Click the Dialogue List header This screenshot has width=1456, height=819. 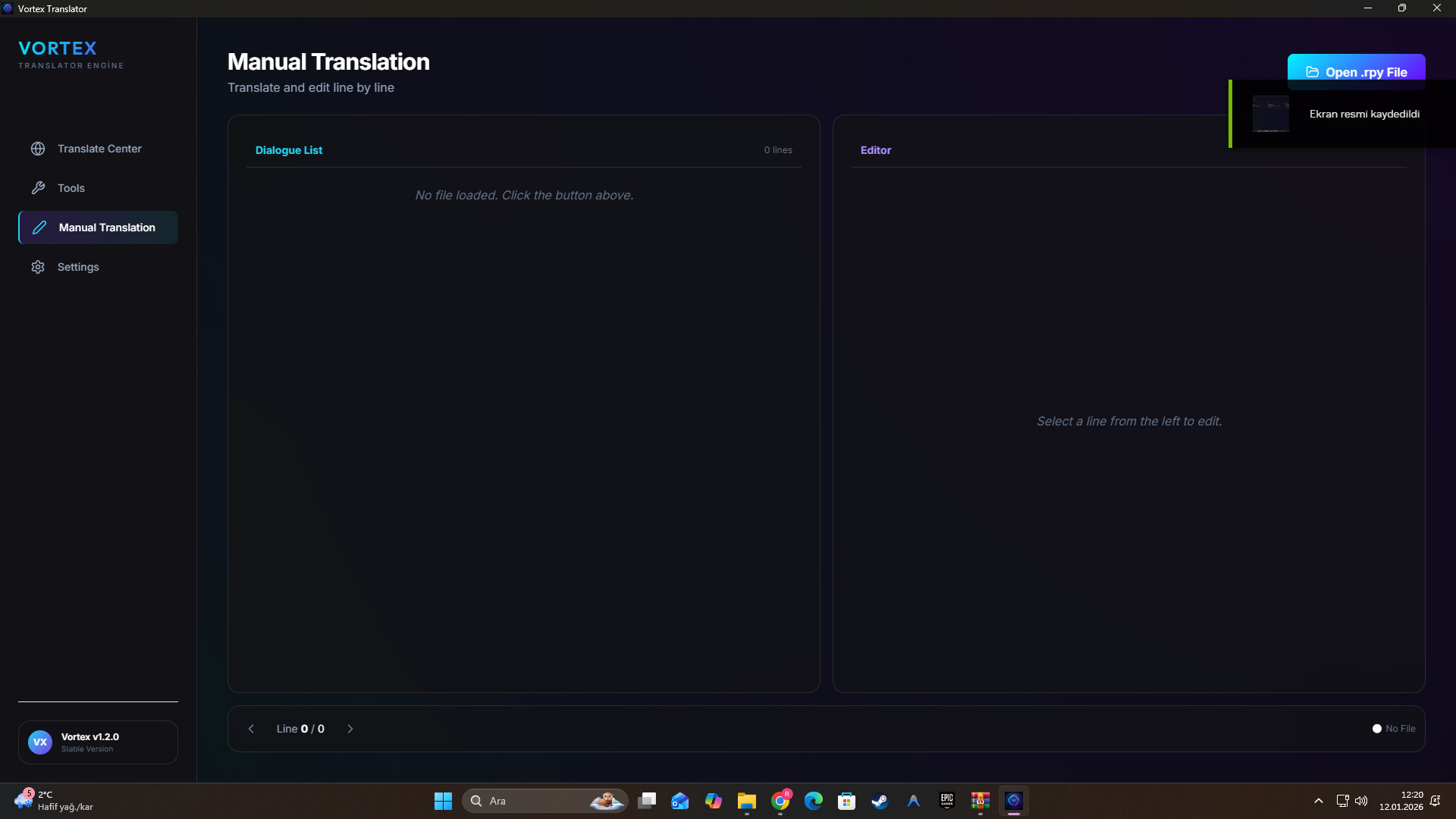click(x=289, y=150)
